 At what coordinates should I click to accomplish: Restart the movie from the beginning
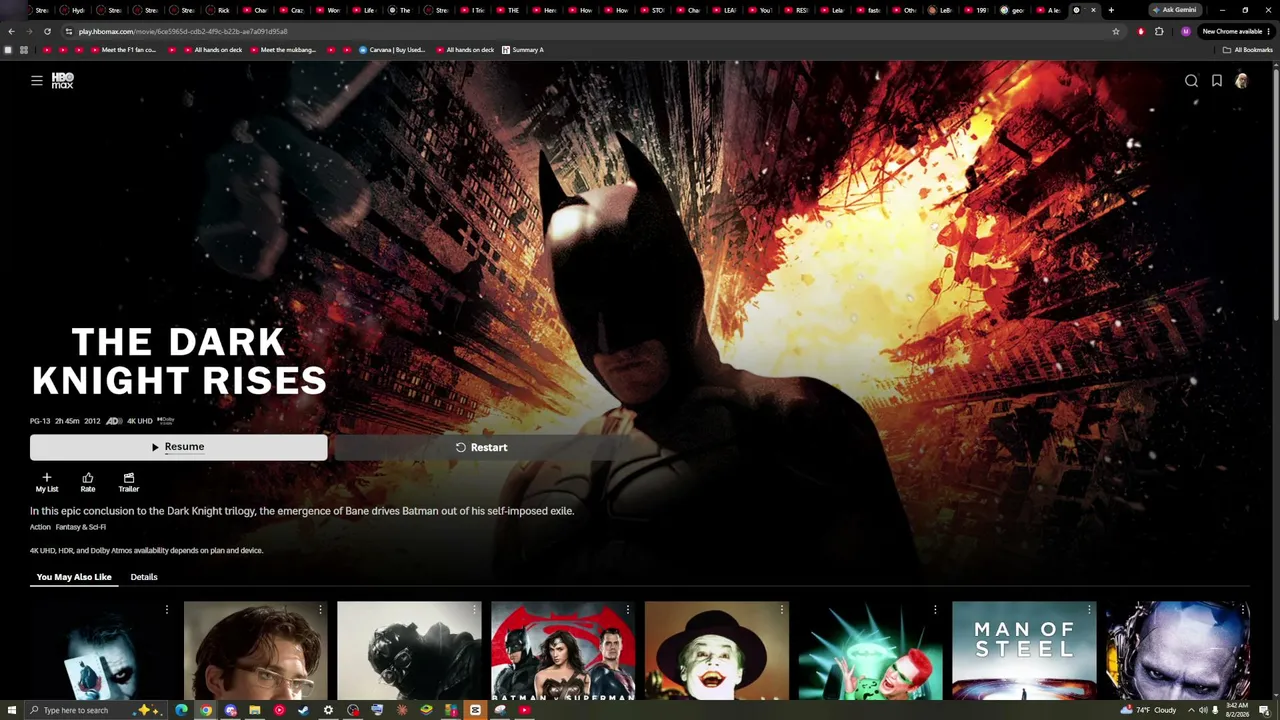481,447
